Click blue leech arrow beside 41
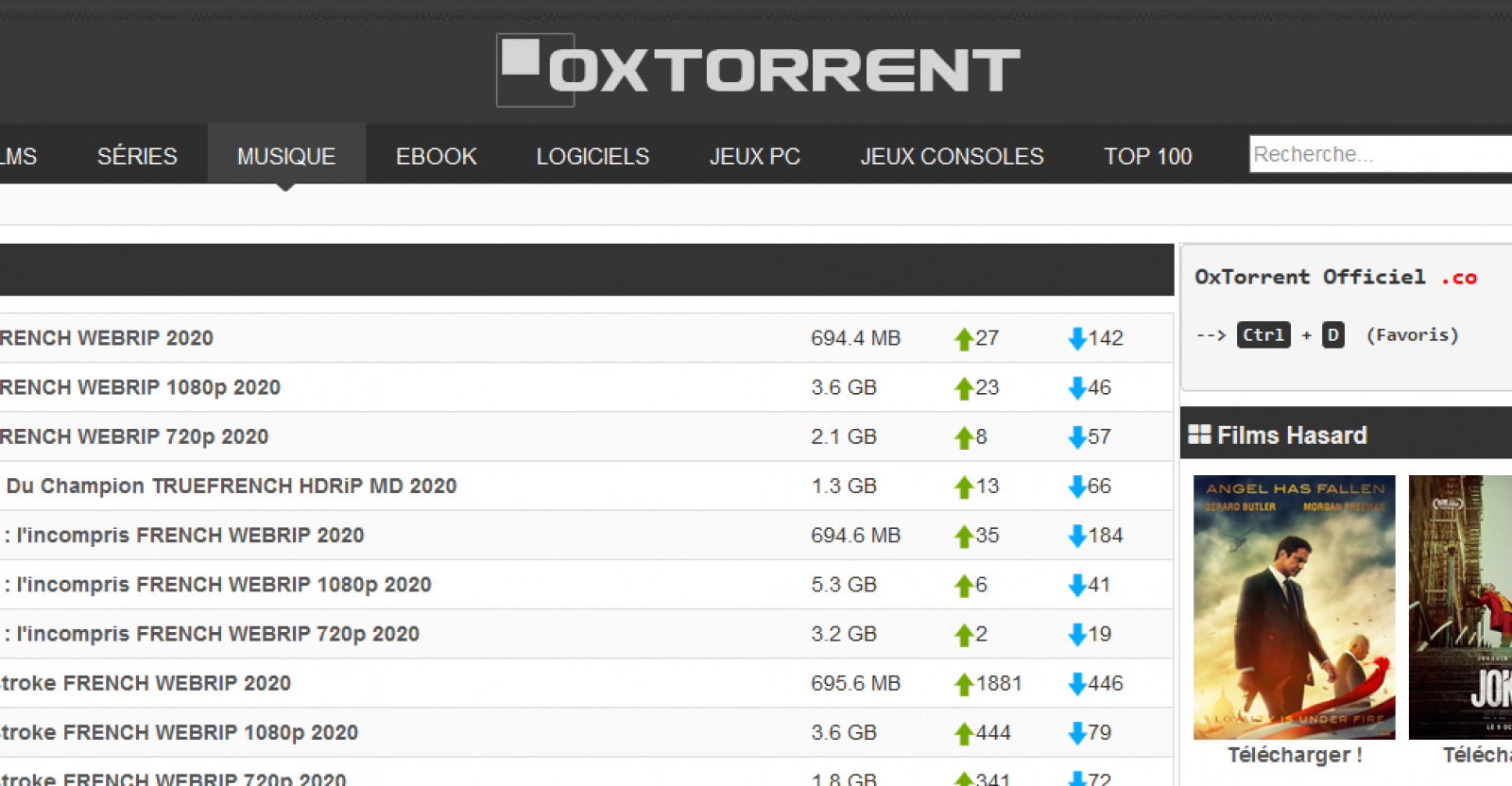1512x786 pixels. coord(1076,586)
